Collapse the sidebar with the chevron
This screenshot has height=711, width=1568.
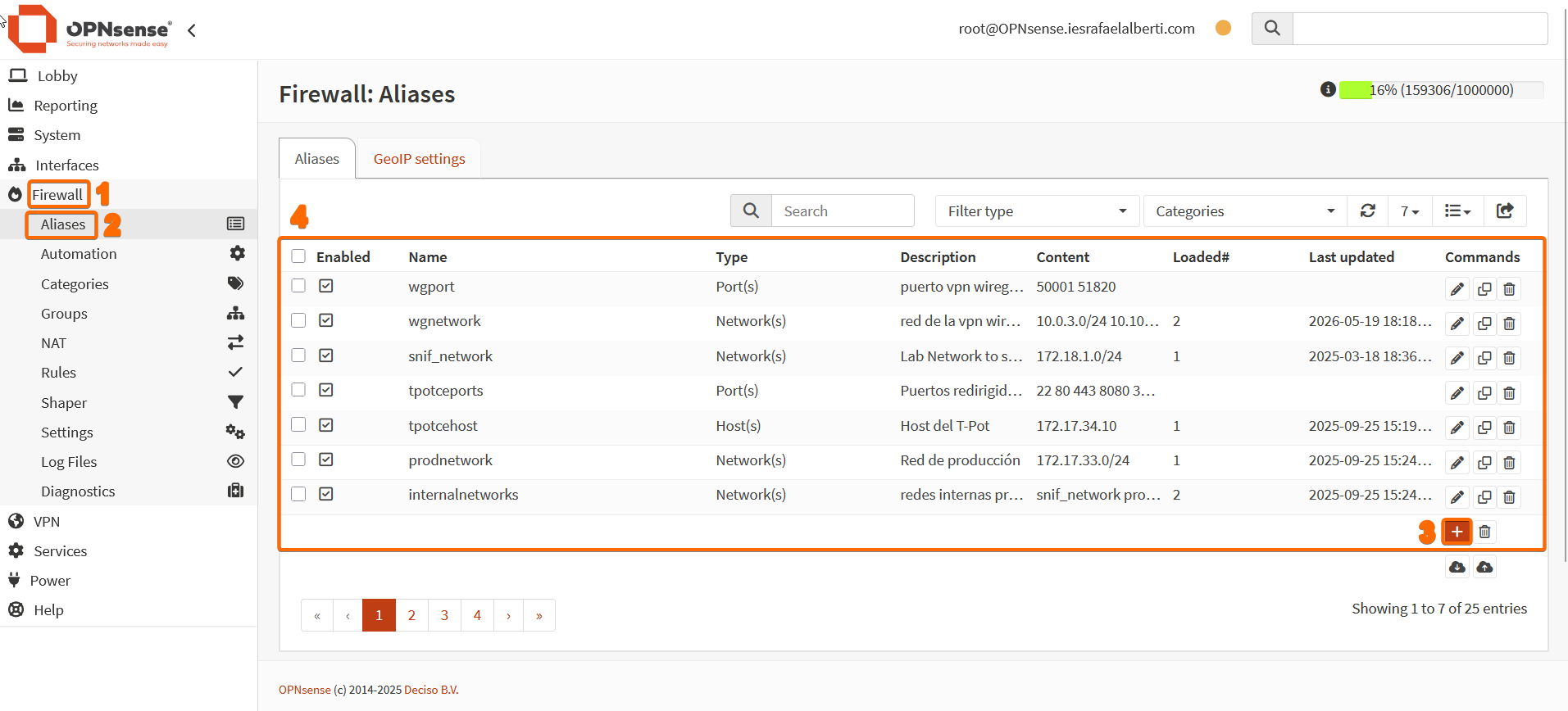192,30
